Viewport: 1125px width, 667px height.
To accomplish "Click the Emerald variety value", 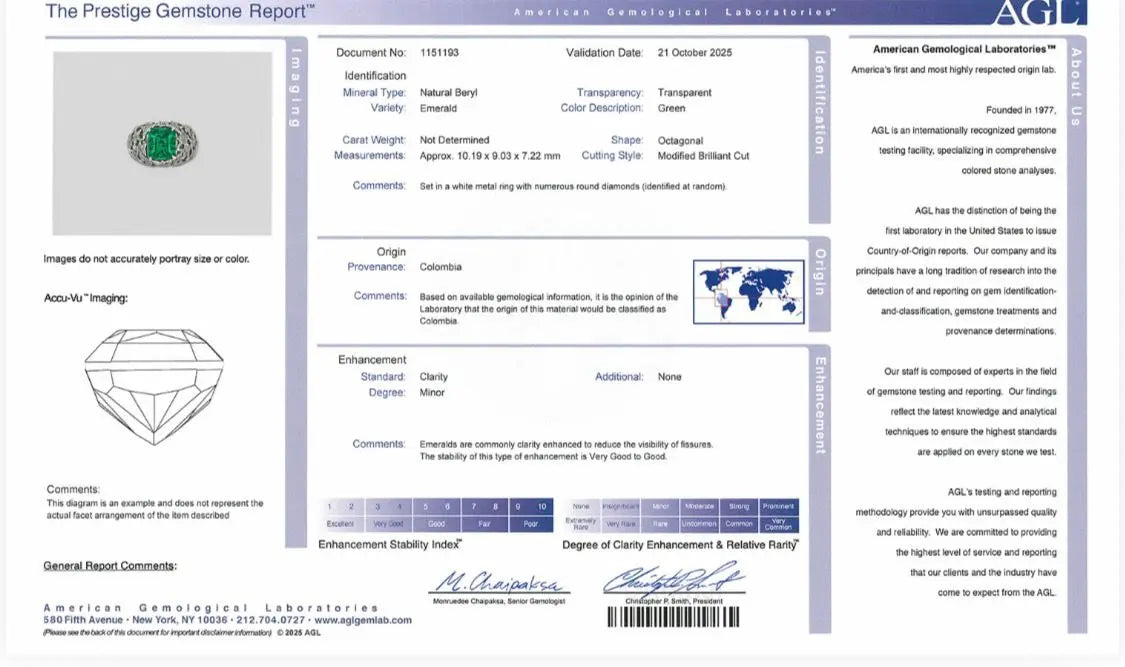I will pyautogui.click(x=438, y=108).
